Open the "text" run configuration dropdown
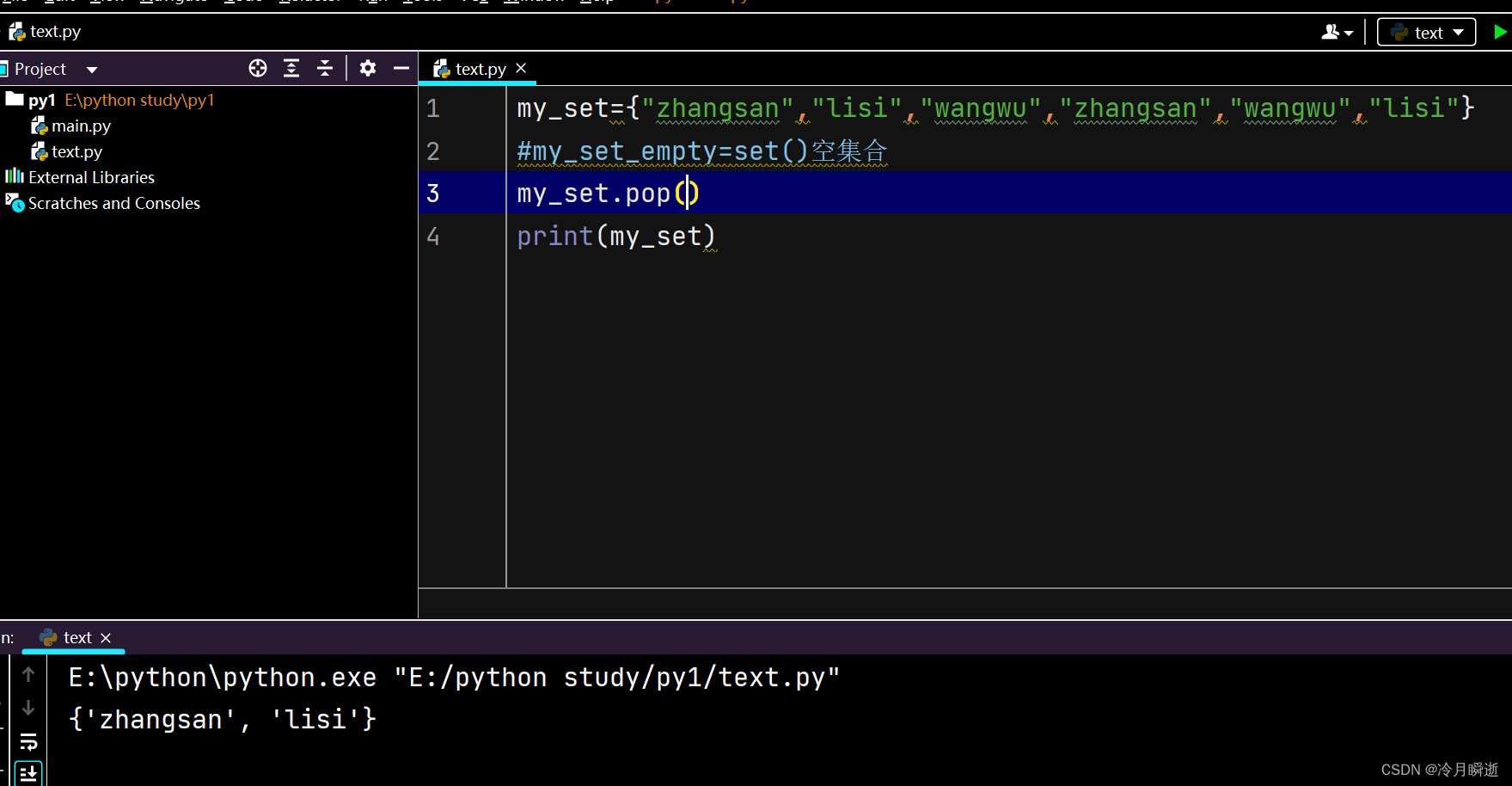The image size is (1512, 786). pyautogui.click(x=1426, y=31)
